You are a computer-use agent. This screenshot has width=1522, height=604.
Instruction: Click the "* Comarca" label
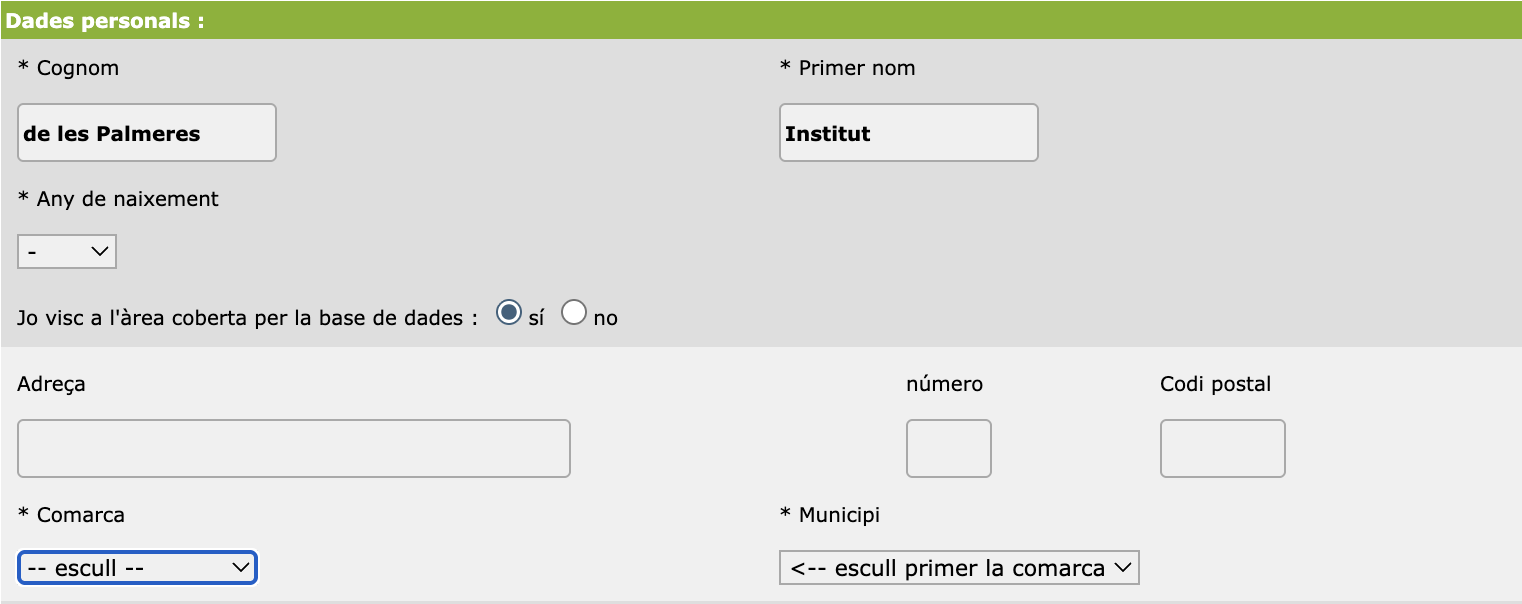(x=71, y=515)
